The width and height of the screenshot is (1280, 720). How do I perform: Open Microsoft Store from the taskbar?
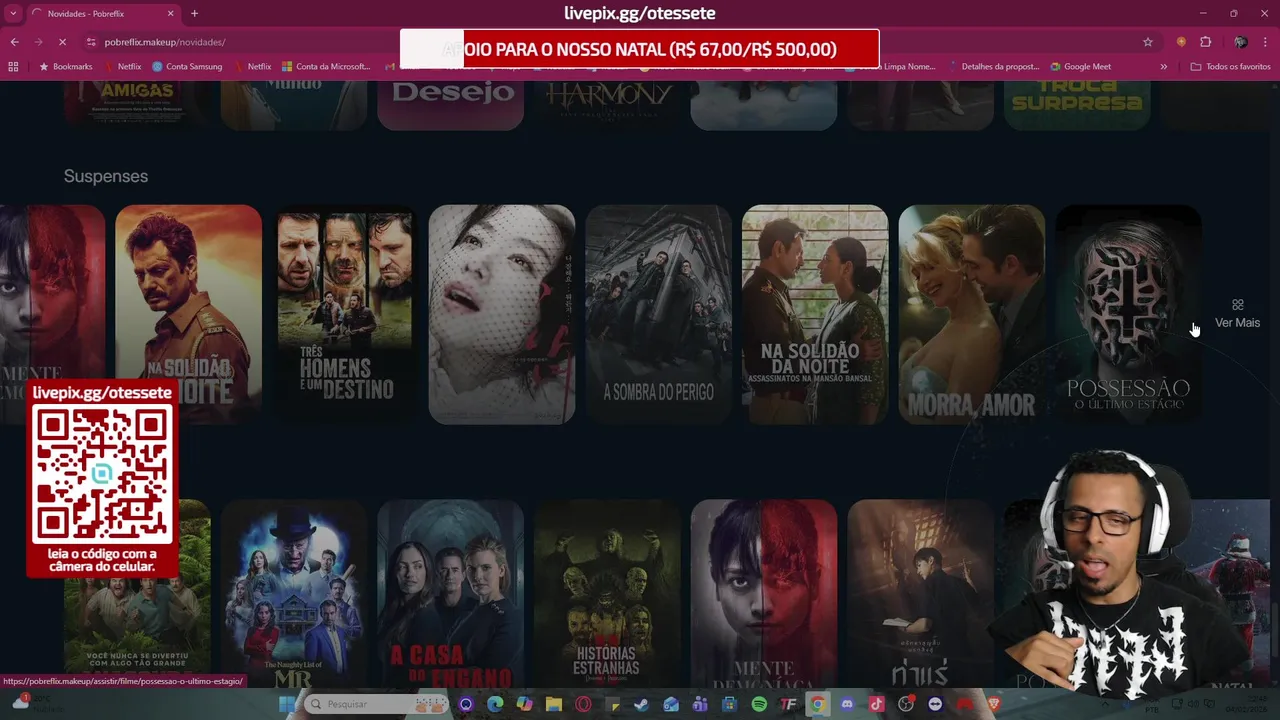(729, 704)
